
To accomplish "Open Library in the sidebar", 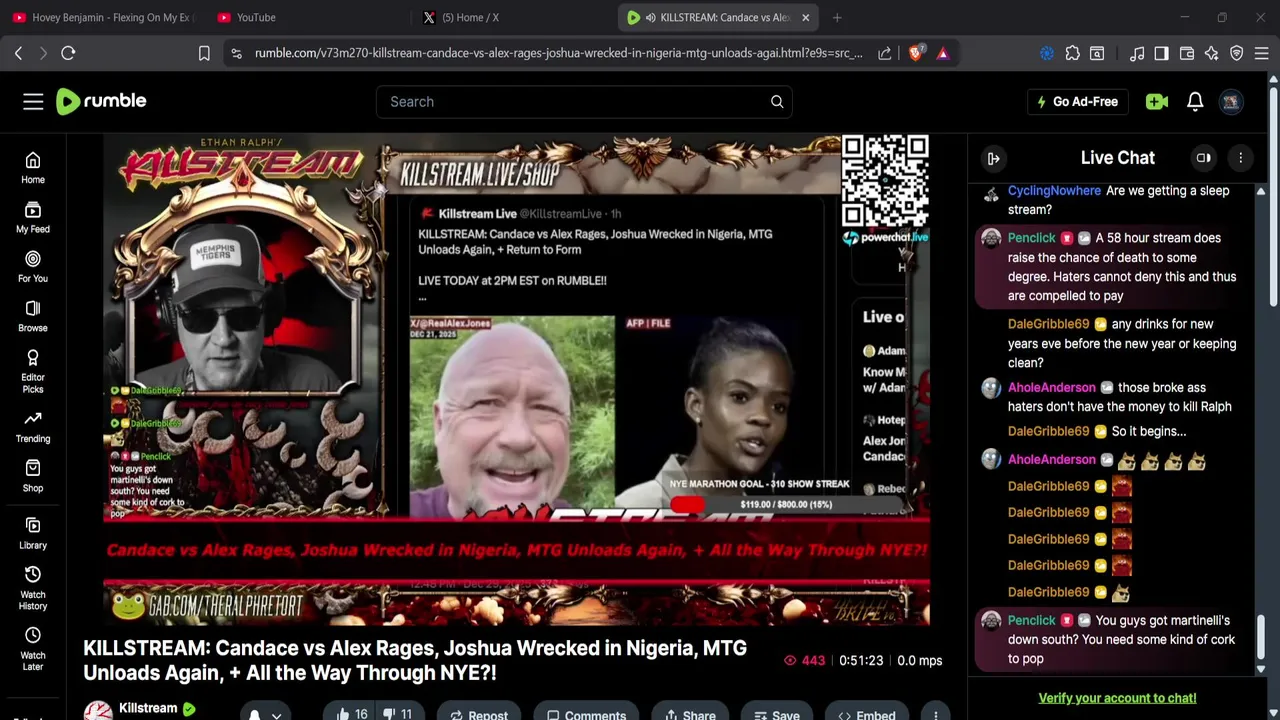I will pos(33,533).
